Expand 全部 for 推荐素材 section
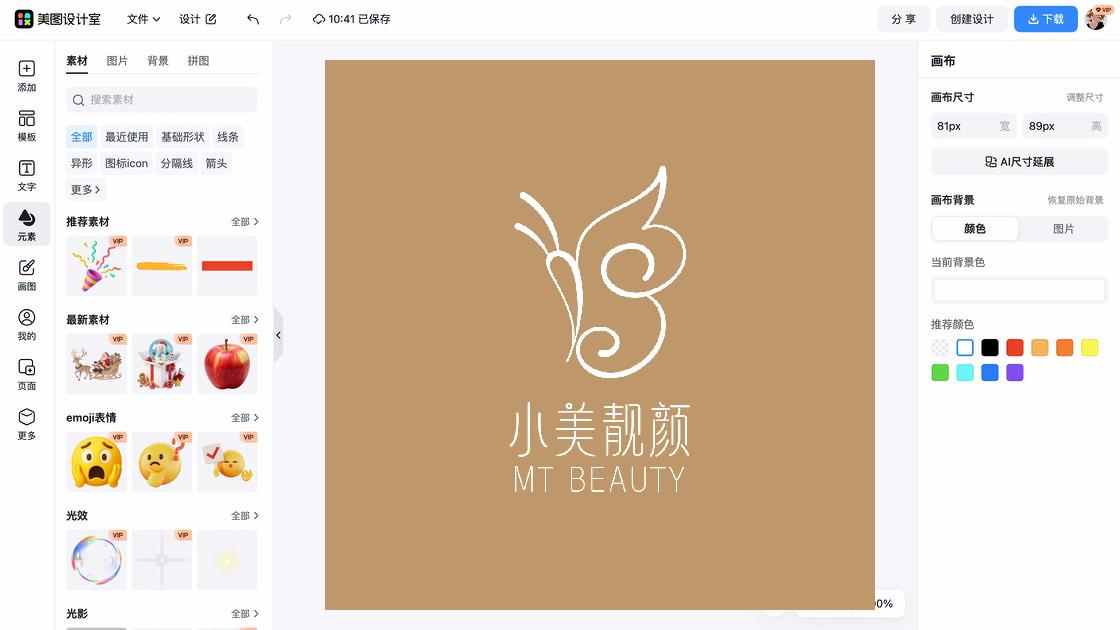The height and width of the screenshot is (630, 1120). (244, 222)
